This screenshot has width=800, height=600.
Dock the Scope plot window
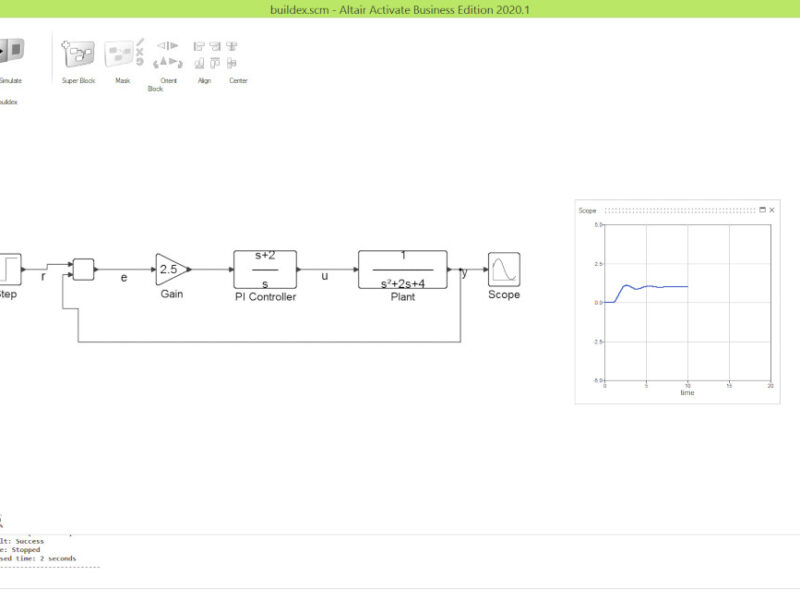(763, 210)
